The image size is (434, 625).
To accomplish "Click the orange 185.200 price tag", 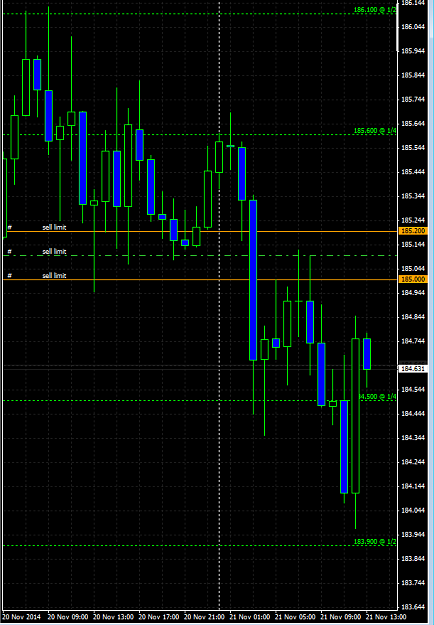I will point(413,231).
